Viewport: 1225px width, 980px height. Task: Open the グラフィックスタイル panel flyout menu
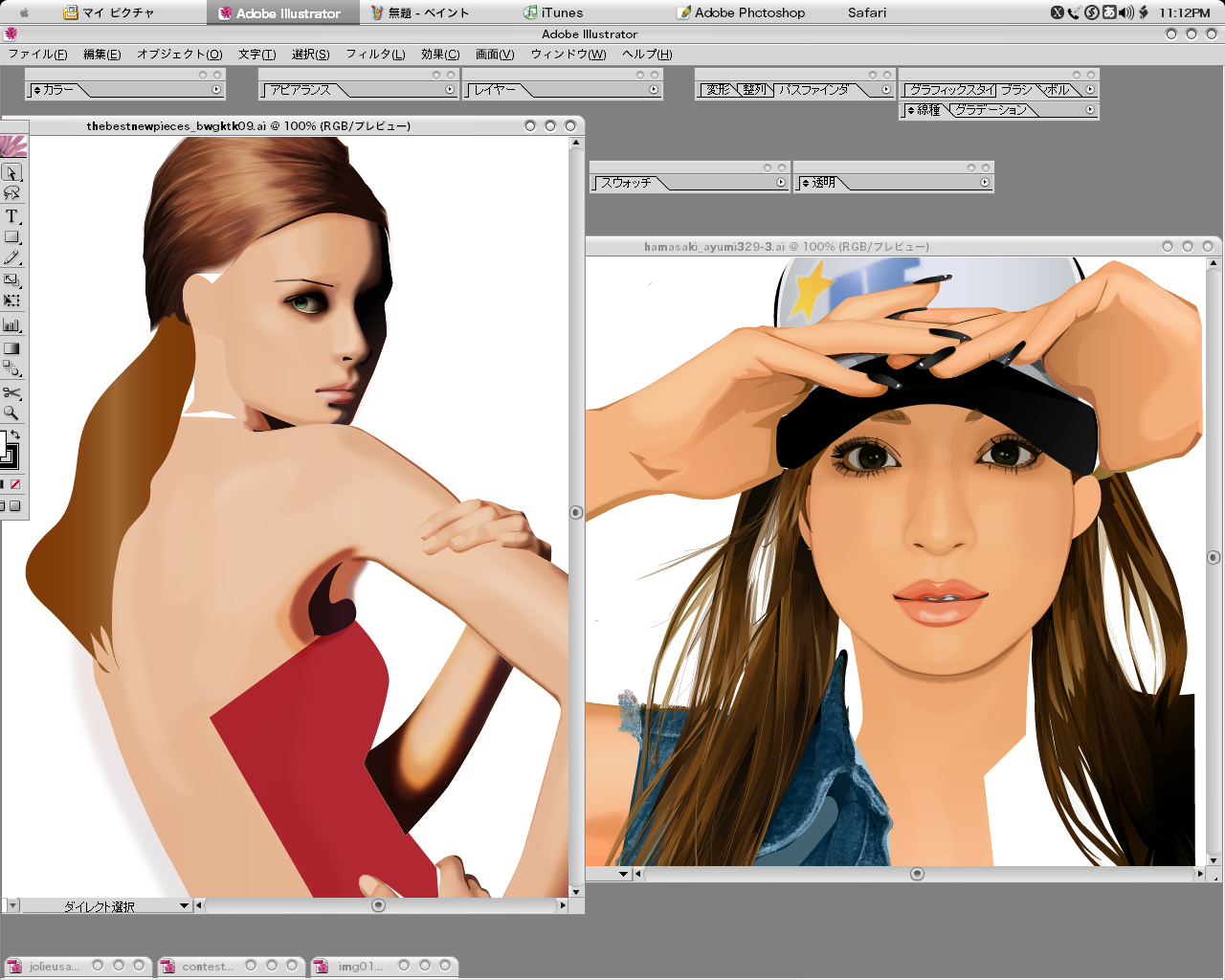(x=1090, y=90)
